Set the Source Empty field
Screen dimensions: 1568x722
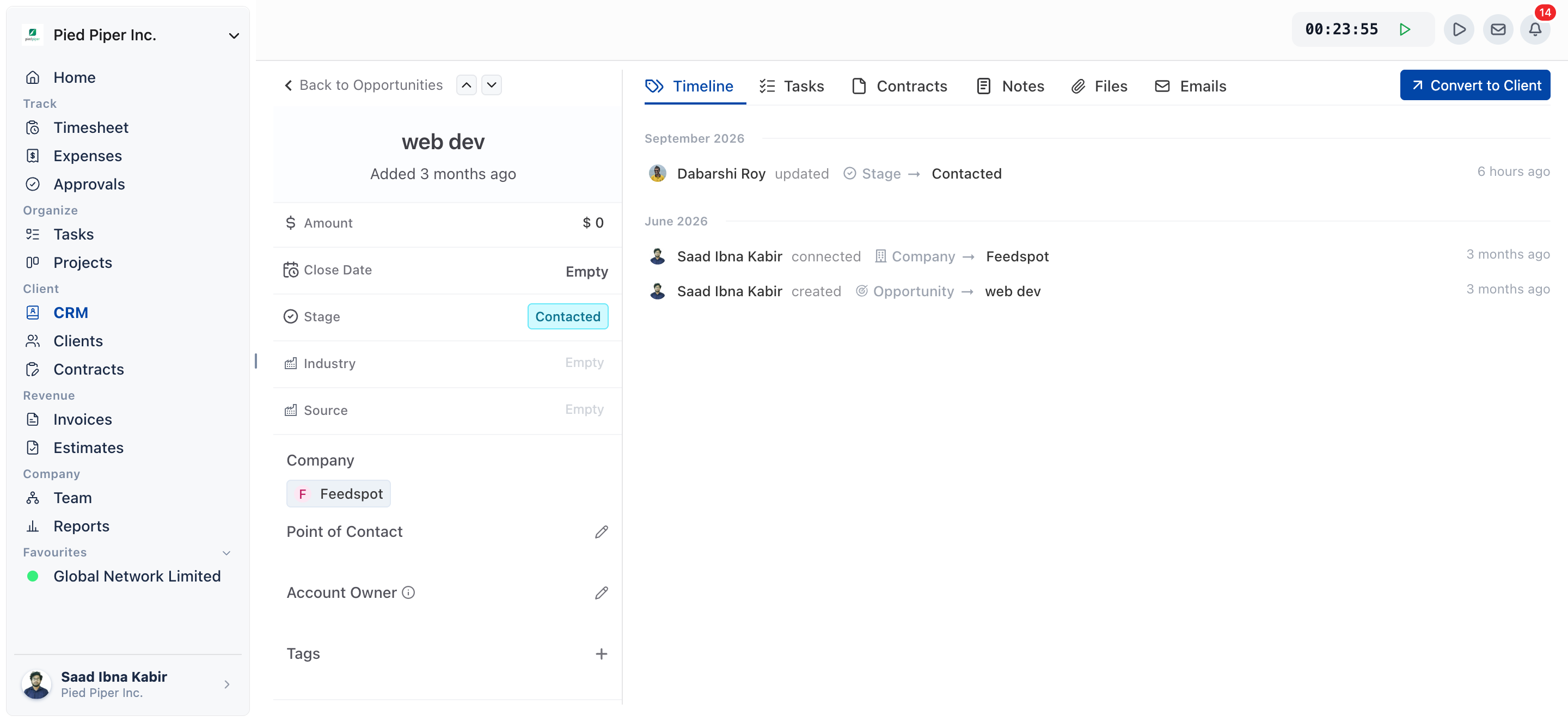tap(584, 409)
